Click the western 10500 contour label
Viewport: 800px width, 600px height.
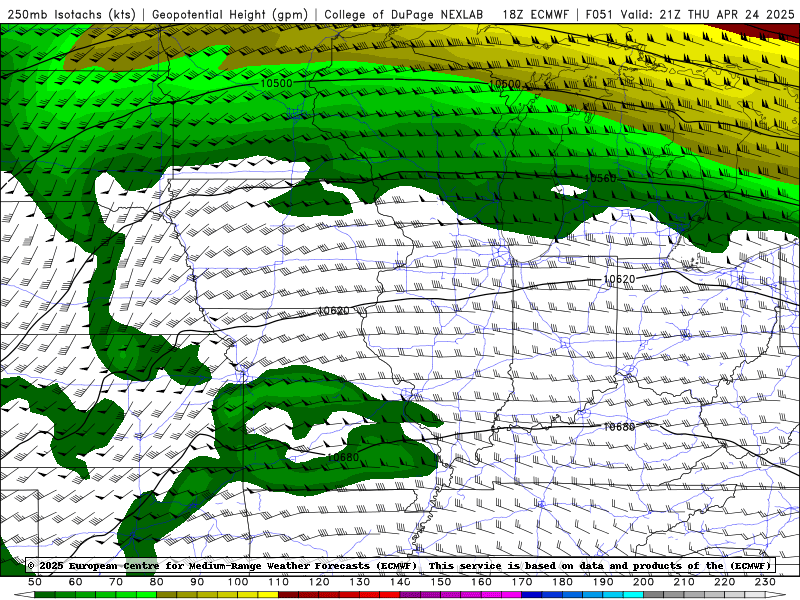click(277, 83)
